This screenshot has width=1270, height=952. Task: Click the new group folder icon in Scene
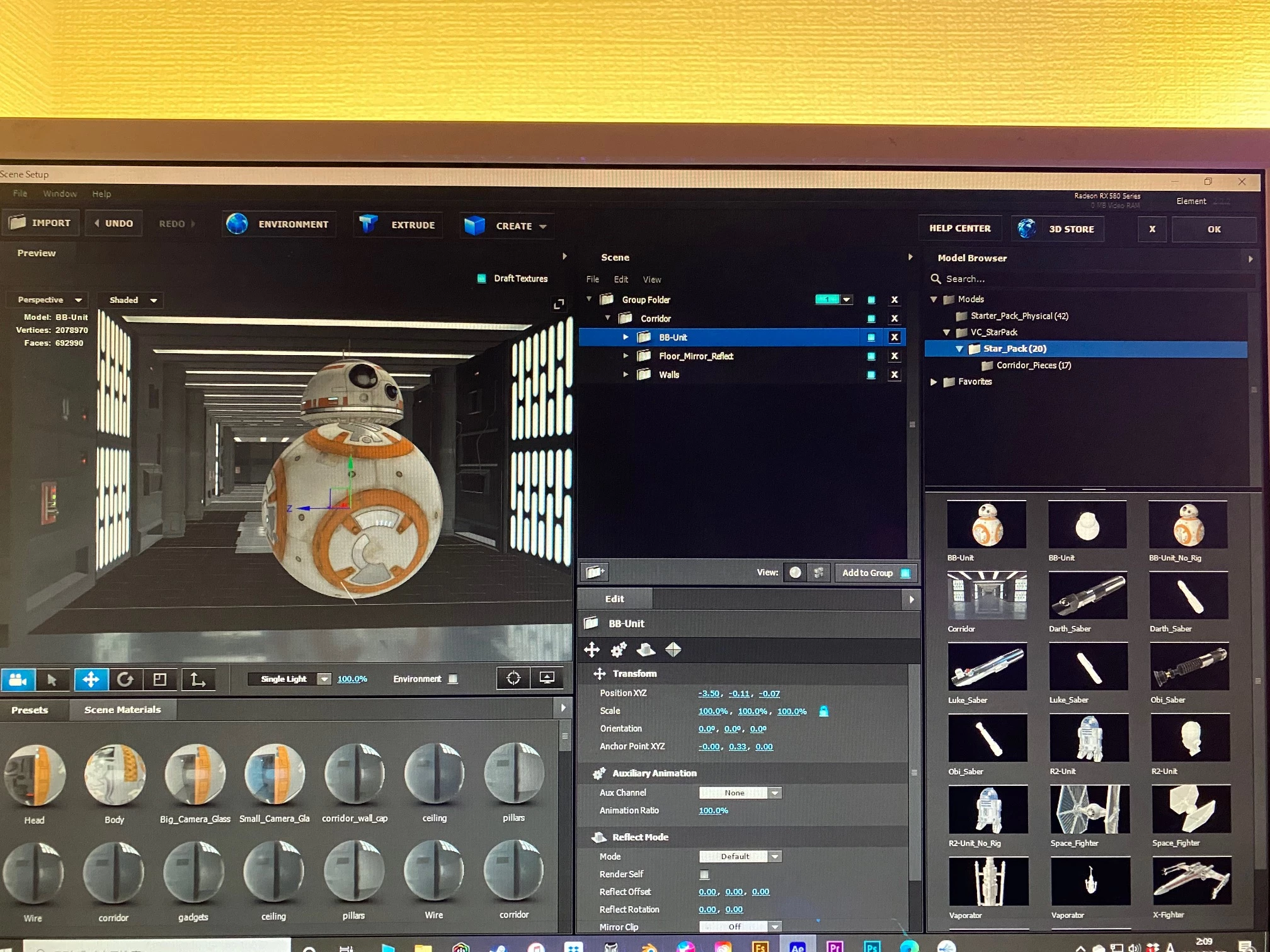pos(594,572)
